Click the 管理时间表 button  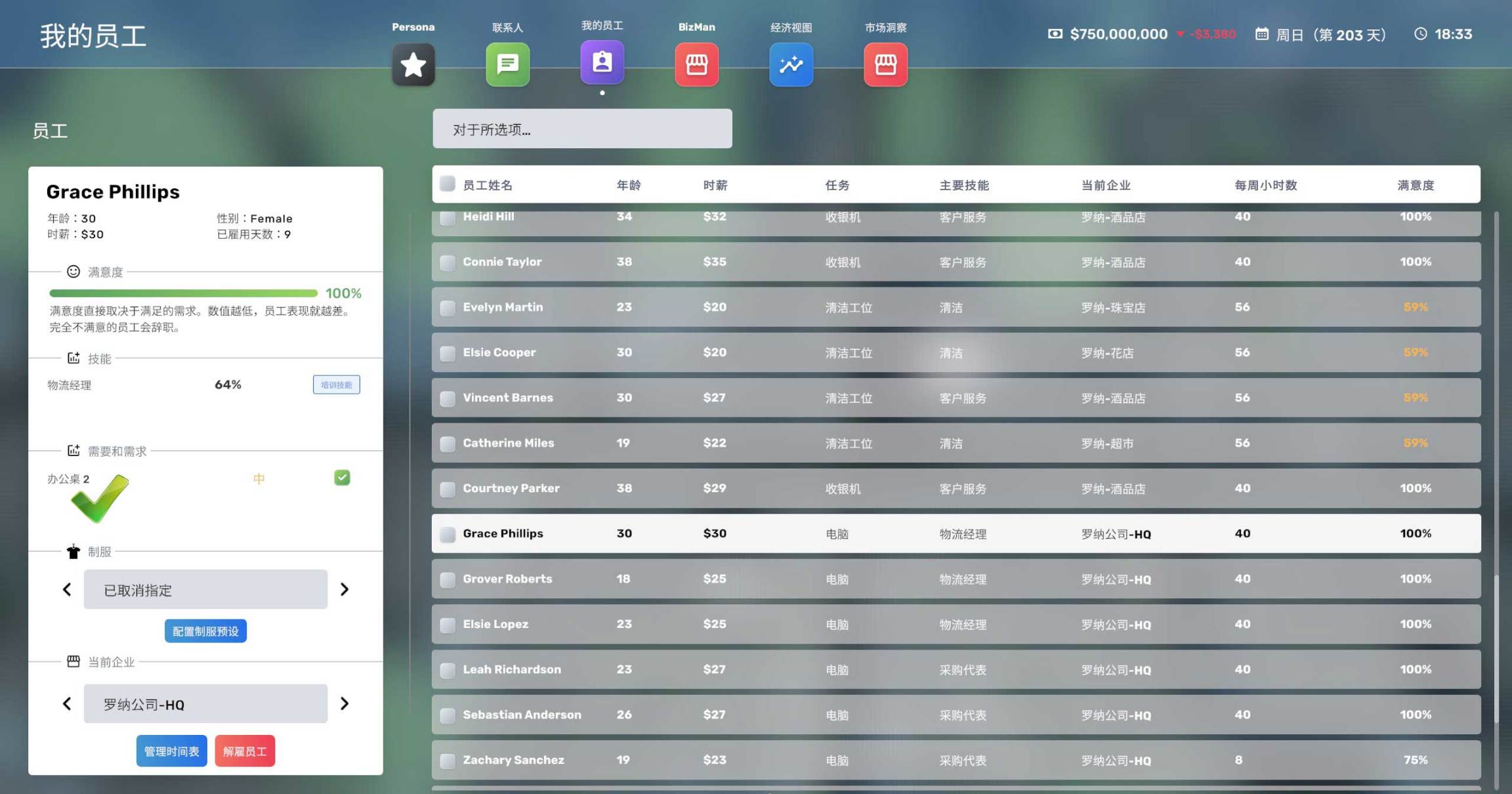[x=172, y=751]
